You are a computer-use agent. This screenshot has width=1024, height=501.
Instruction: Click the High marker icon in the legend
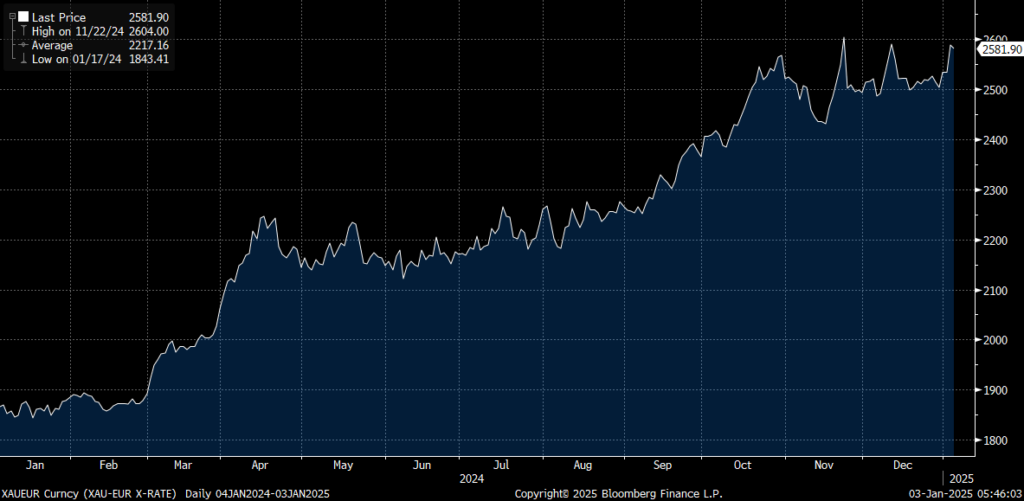tap(22, 32)
